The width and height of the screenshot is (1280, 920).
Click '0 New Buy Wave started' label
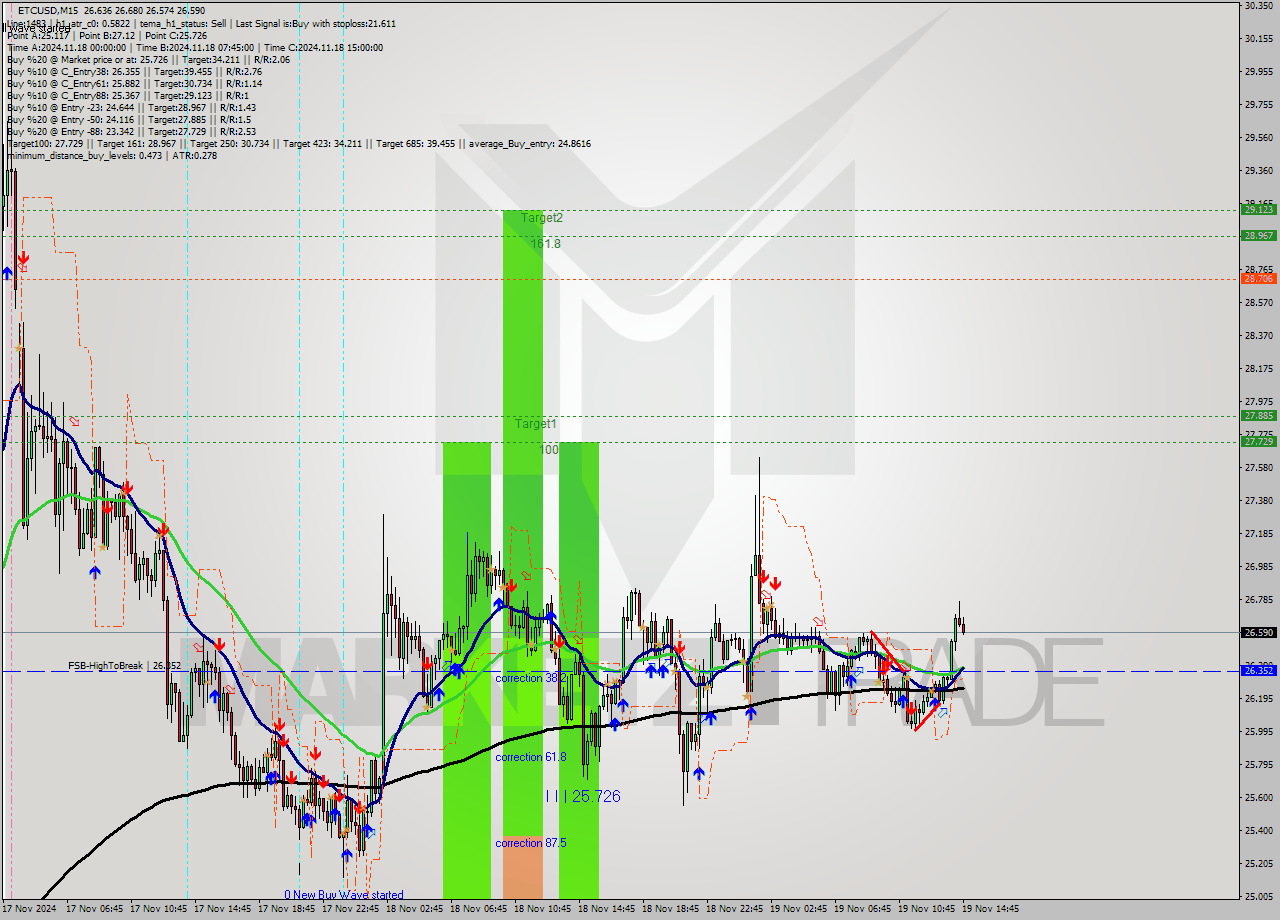coord(344,895)
